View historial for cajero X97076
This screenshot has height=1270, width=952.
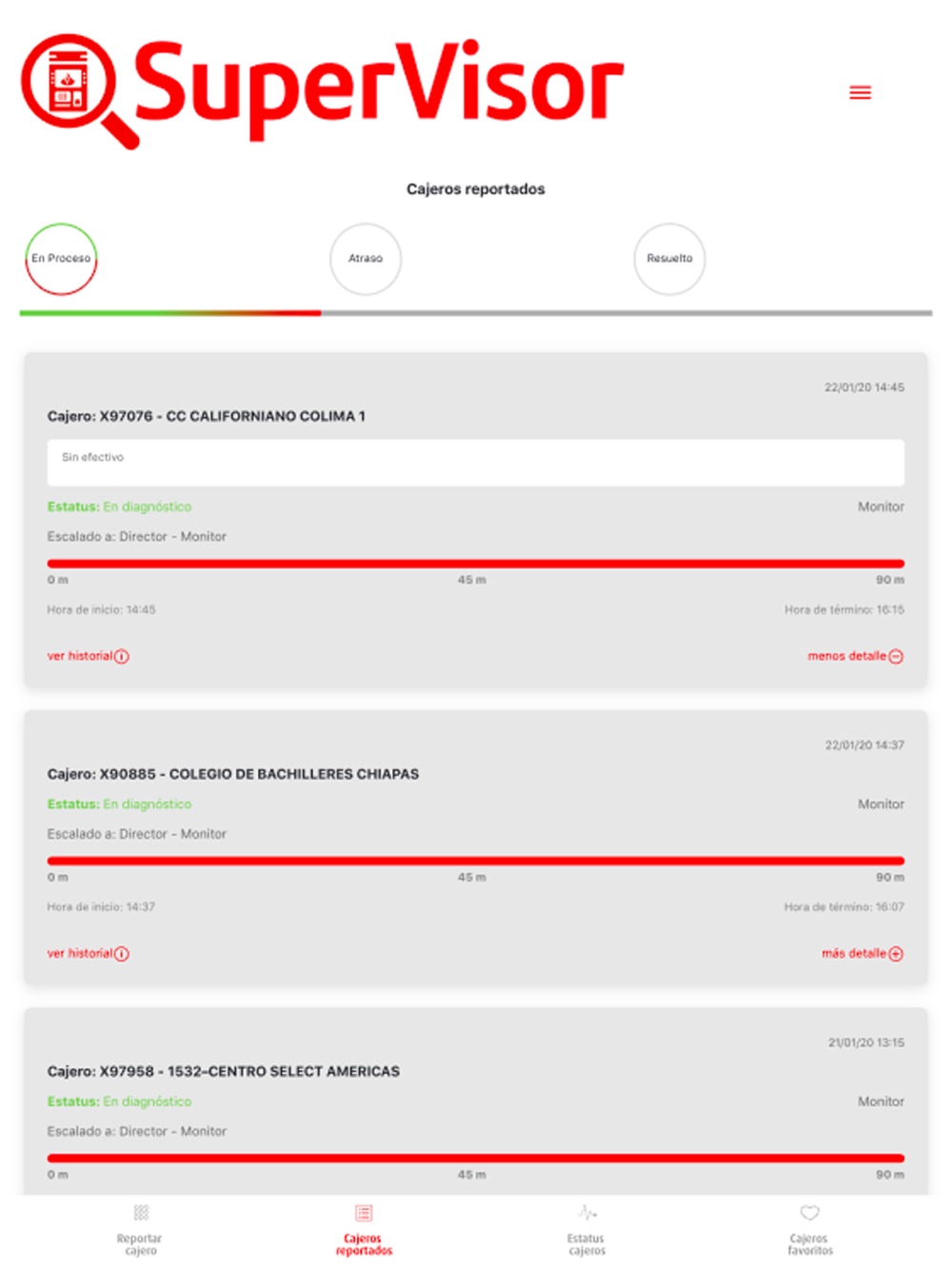[89, 656]
